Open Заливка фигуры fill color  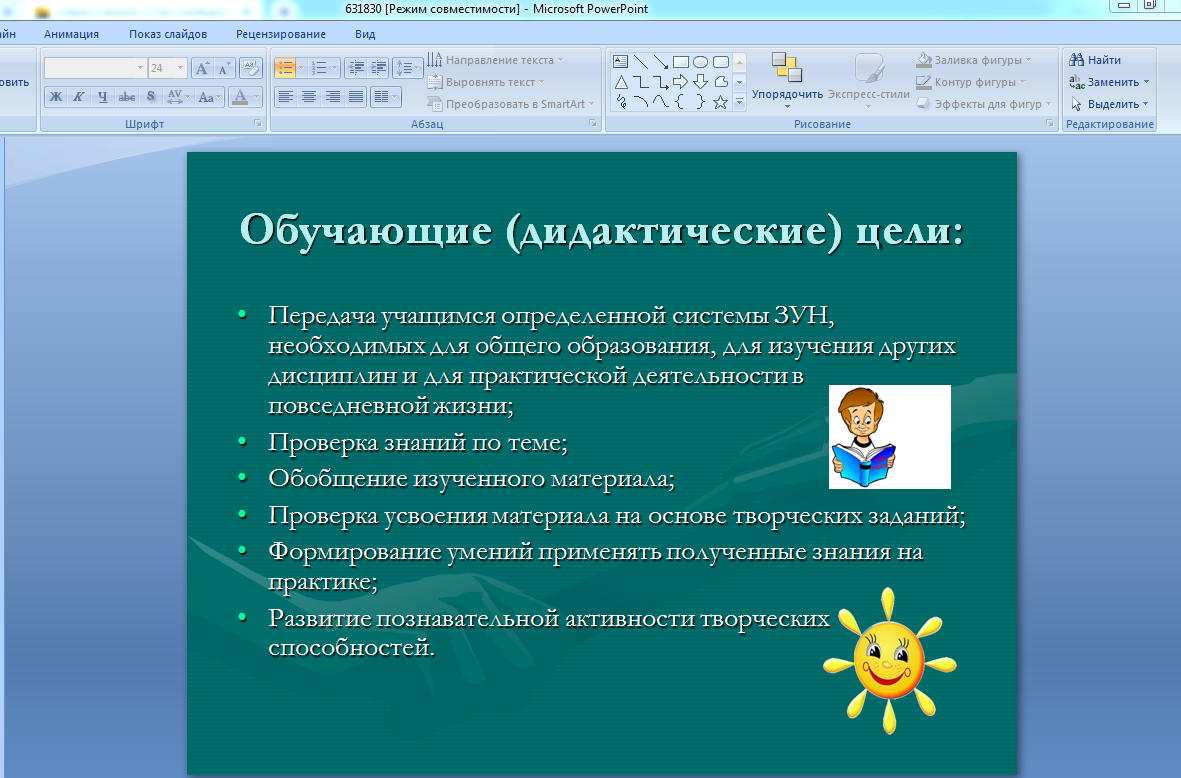974,60
